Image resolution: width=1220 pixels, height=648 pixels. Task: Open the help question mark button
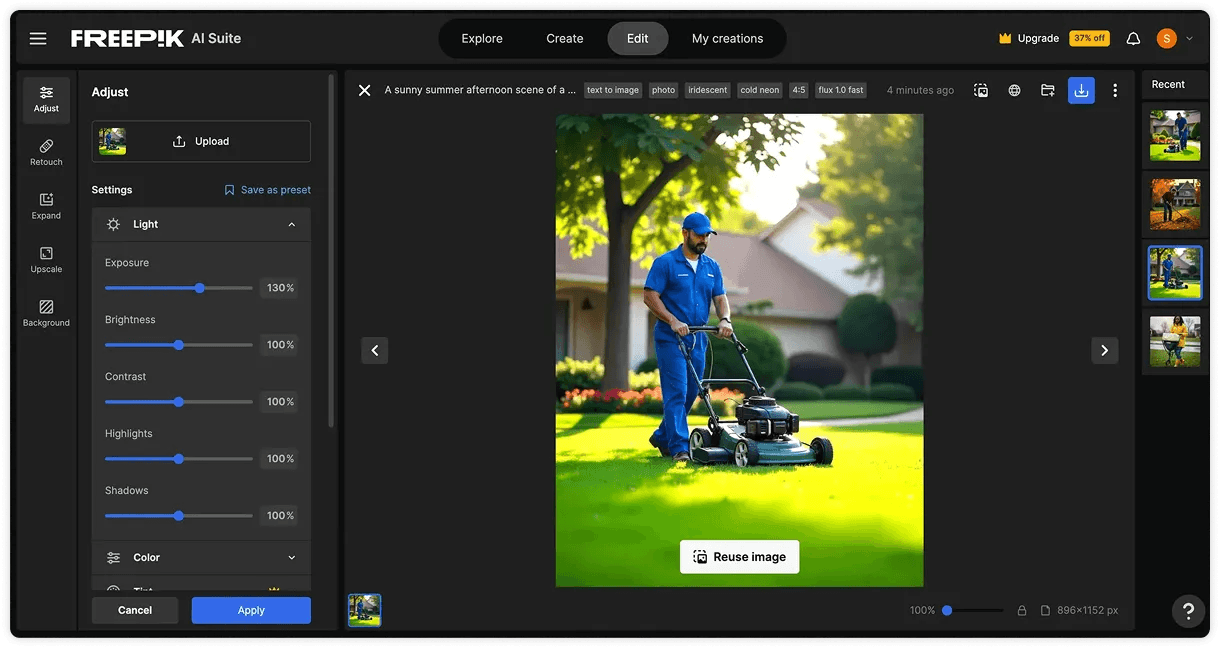point(1188,610)
